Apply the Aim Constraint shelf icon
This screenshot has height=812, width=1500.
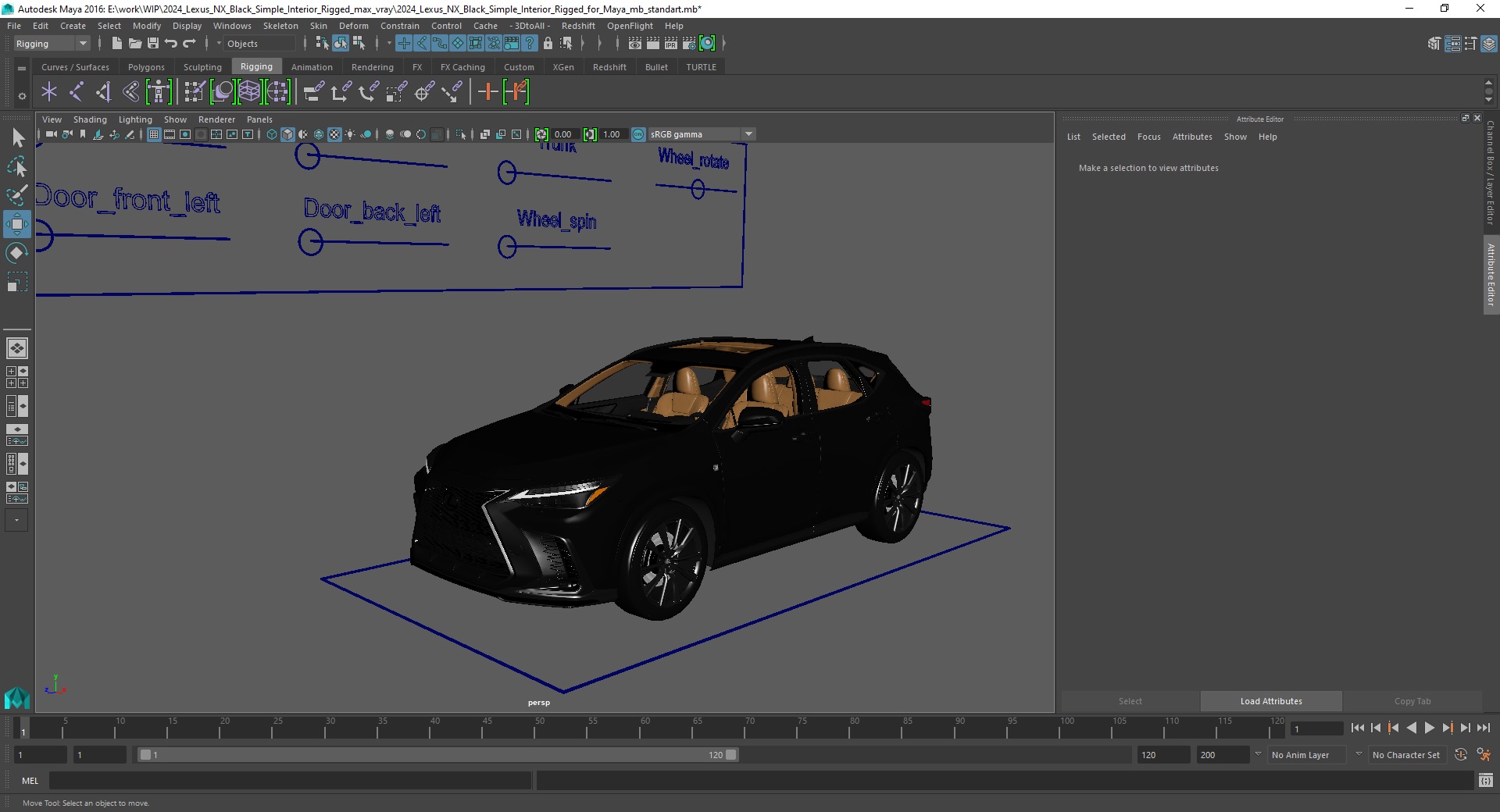click(424, 92)
